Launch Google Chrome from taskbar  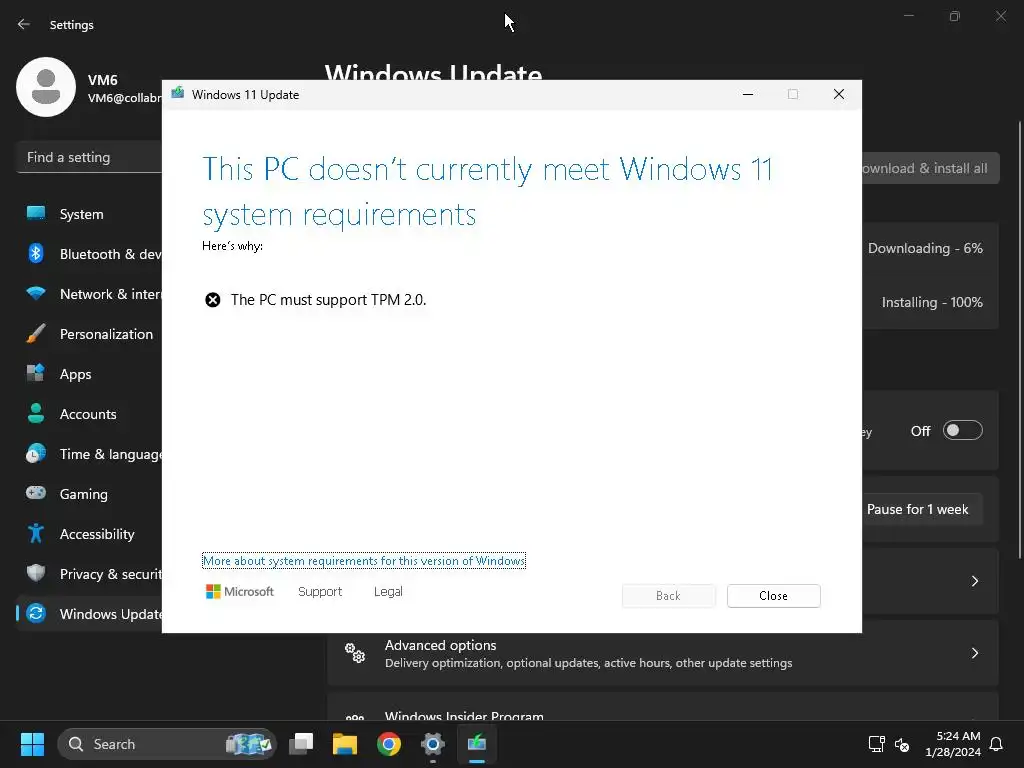(x=389, y=744)
